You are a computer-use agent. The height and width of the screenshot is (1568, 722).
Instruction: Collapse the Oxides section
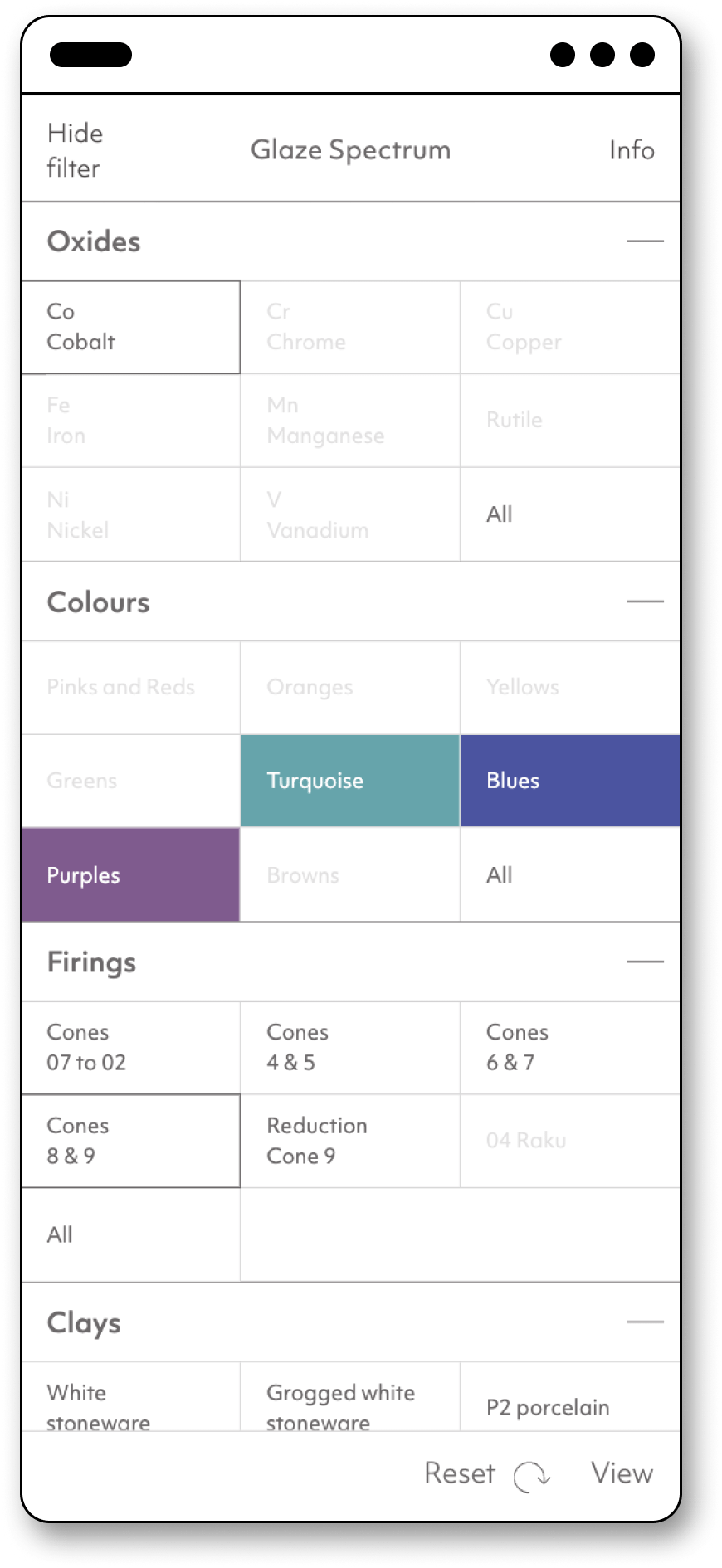pos(645,241)
